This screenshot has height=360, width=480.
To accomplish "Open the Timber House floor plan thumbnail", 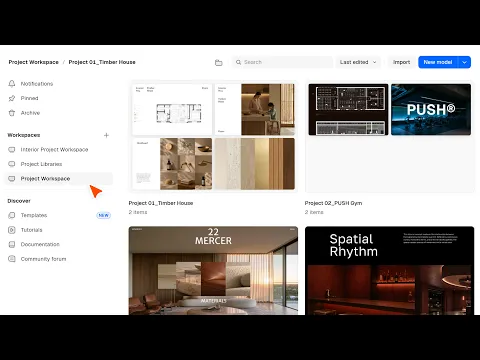I will click(172, 109).
